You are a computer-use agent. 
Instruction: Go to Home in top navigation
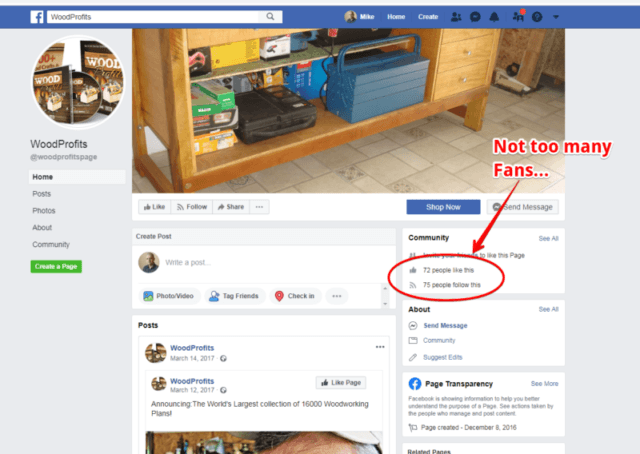[x=396, y=17]
